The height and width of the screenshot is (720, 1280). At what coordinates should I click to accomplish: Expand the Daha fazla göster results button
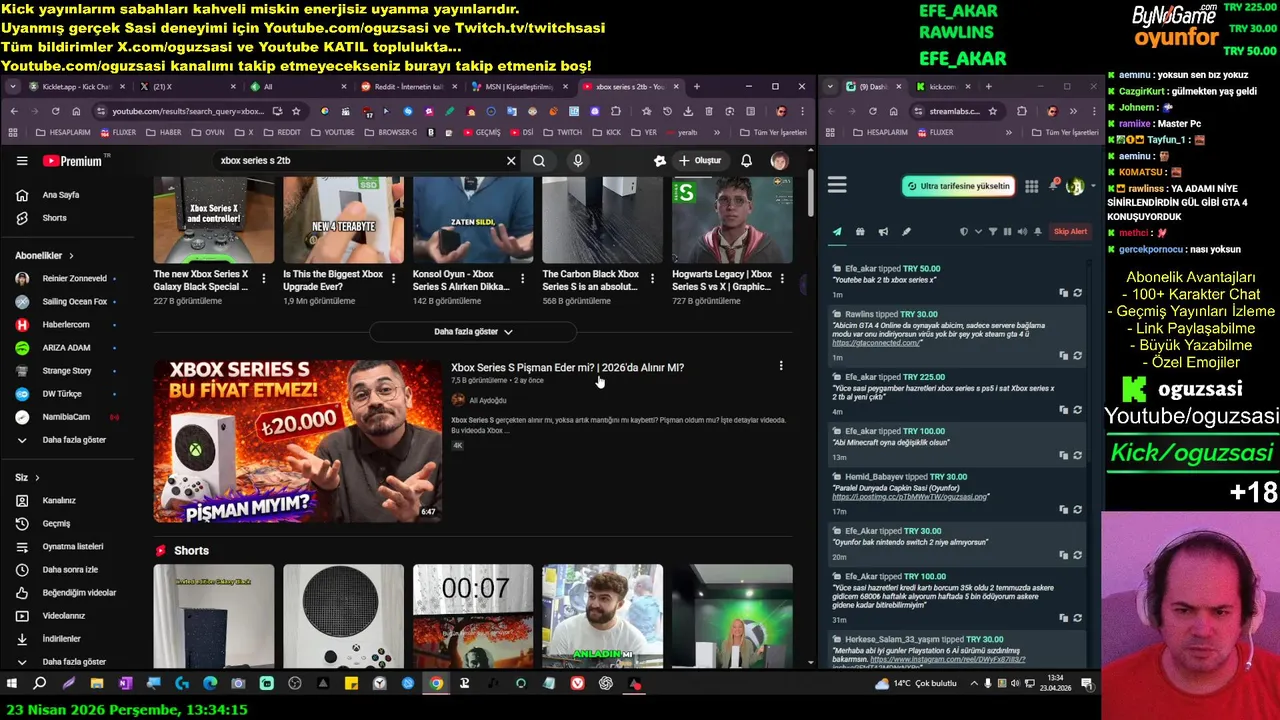[473, 332]
